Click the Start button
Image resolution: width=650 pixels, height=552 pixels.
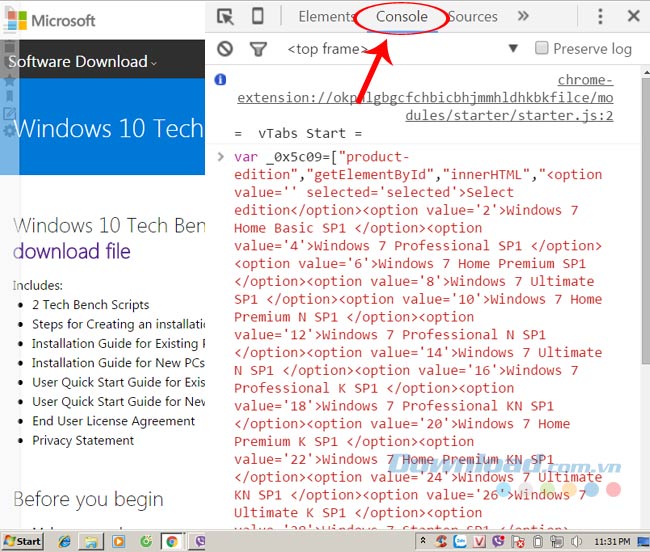(23, 541)
